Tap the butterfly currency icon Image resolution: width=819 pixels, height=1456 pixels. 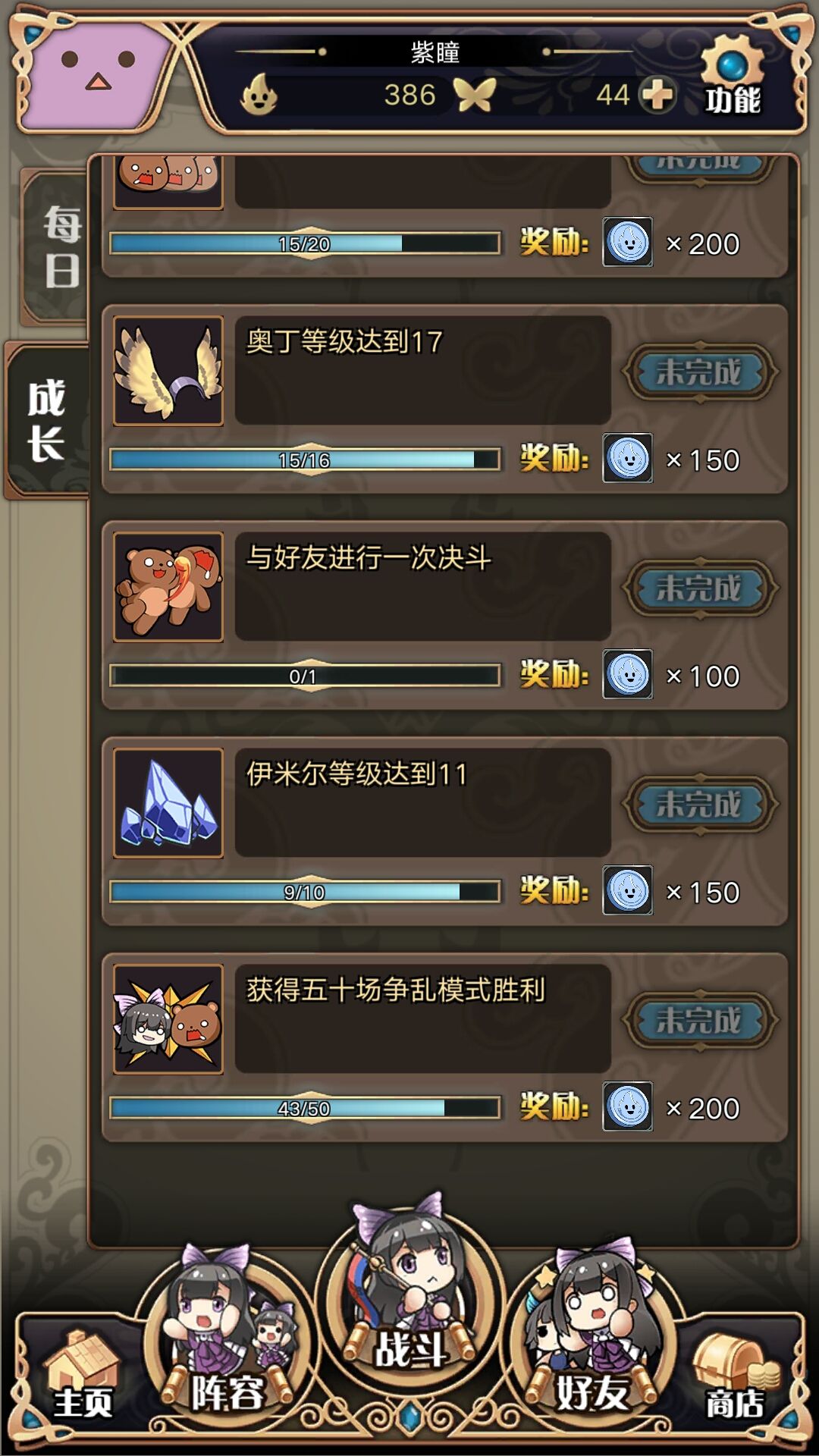pyautogui.click(x=475, y=95)
